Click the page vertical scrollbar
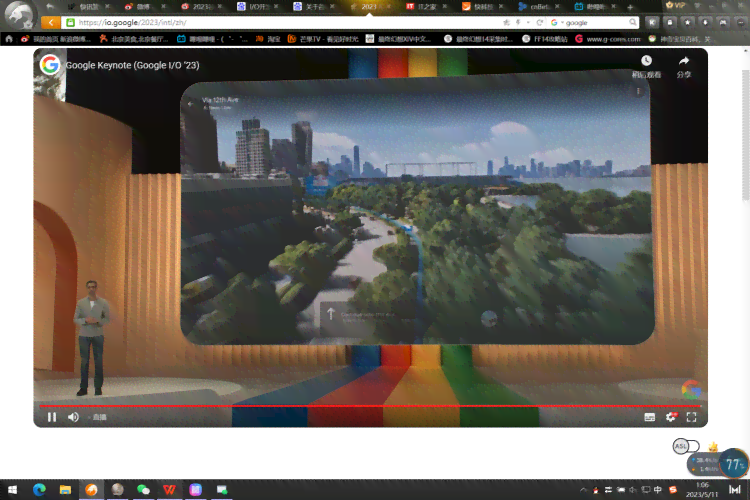 (x=746, y=135)
